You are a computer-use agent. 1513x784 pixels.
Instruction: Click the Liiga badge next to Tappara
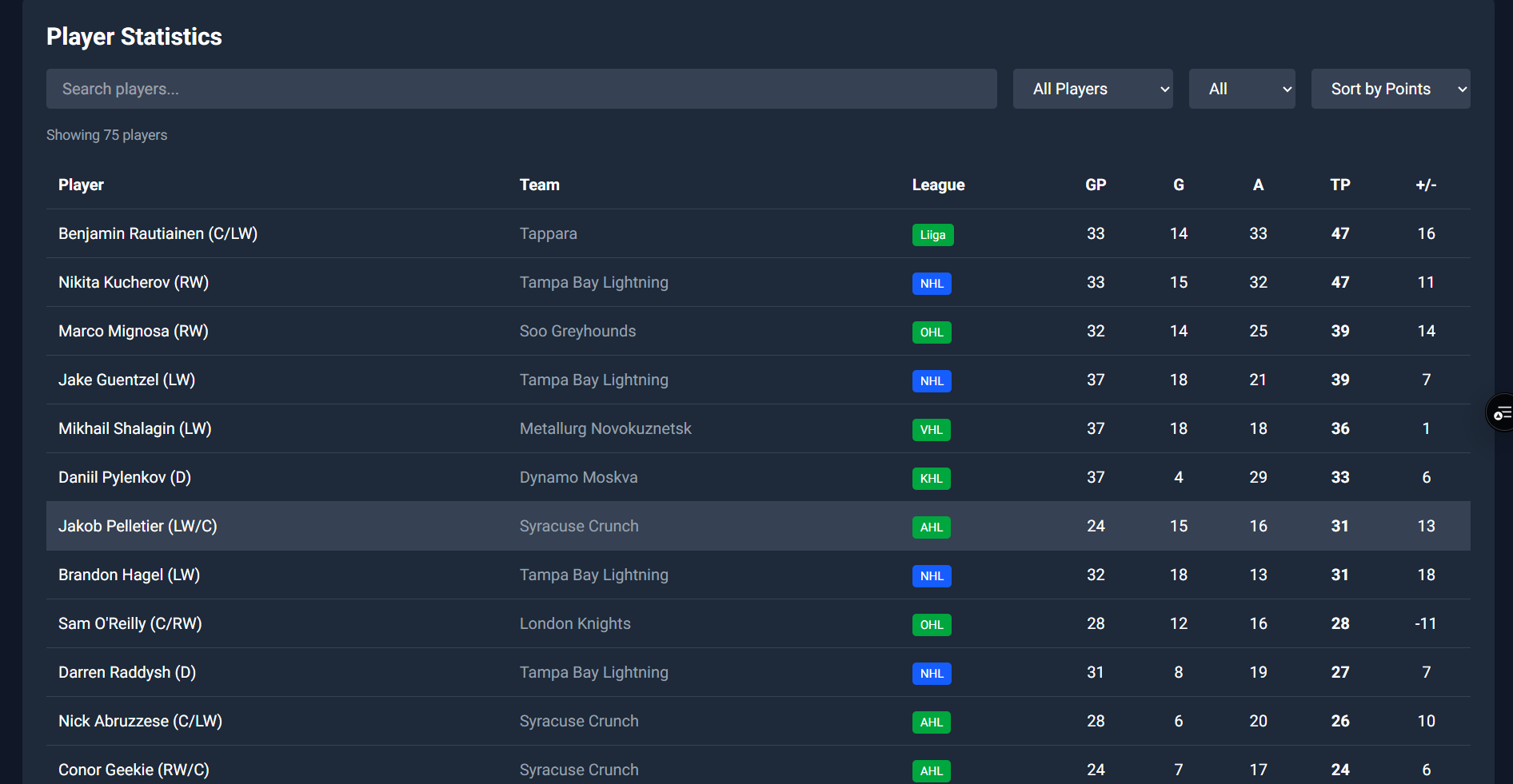coord(932,234)
